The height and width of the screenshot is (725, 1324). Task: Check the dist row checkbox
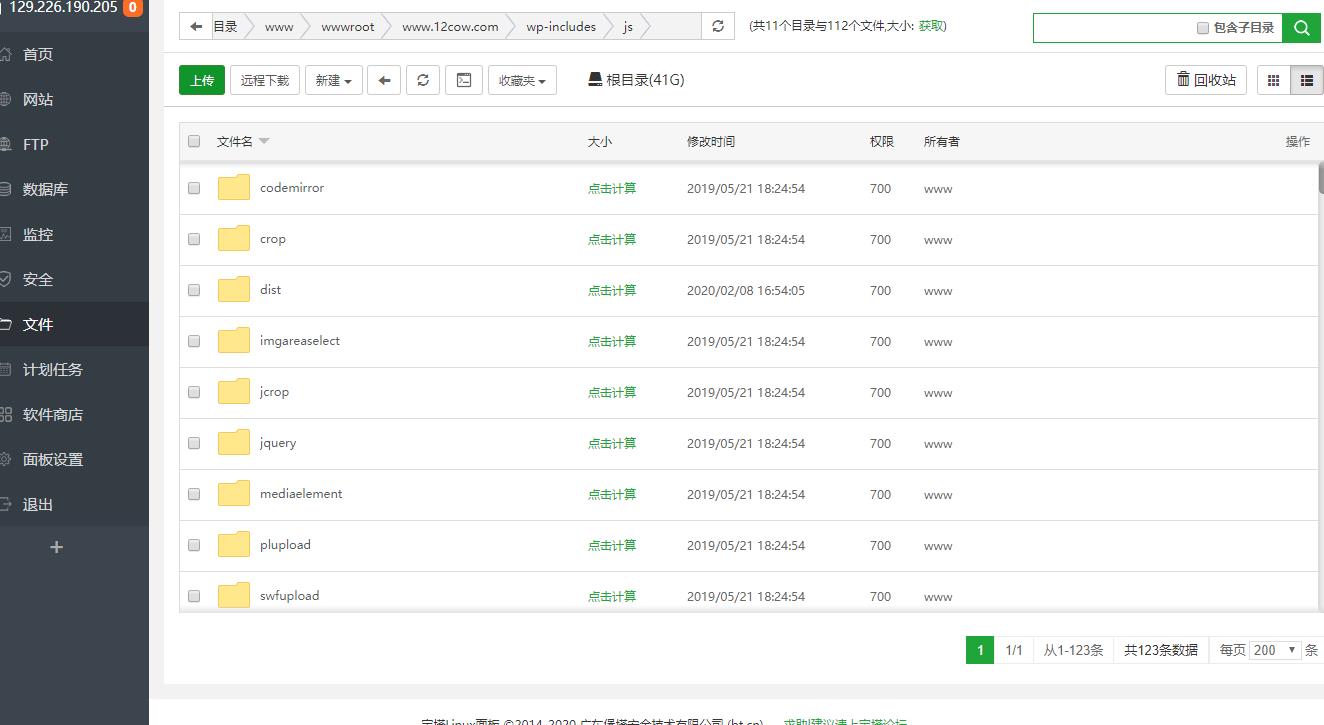coord(194,290)
